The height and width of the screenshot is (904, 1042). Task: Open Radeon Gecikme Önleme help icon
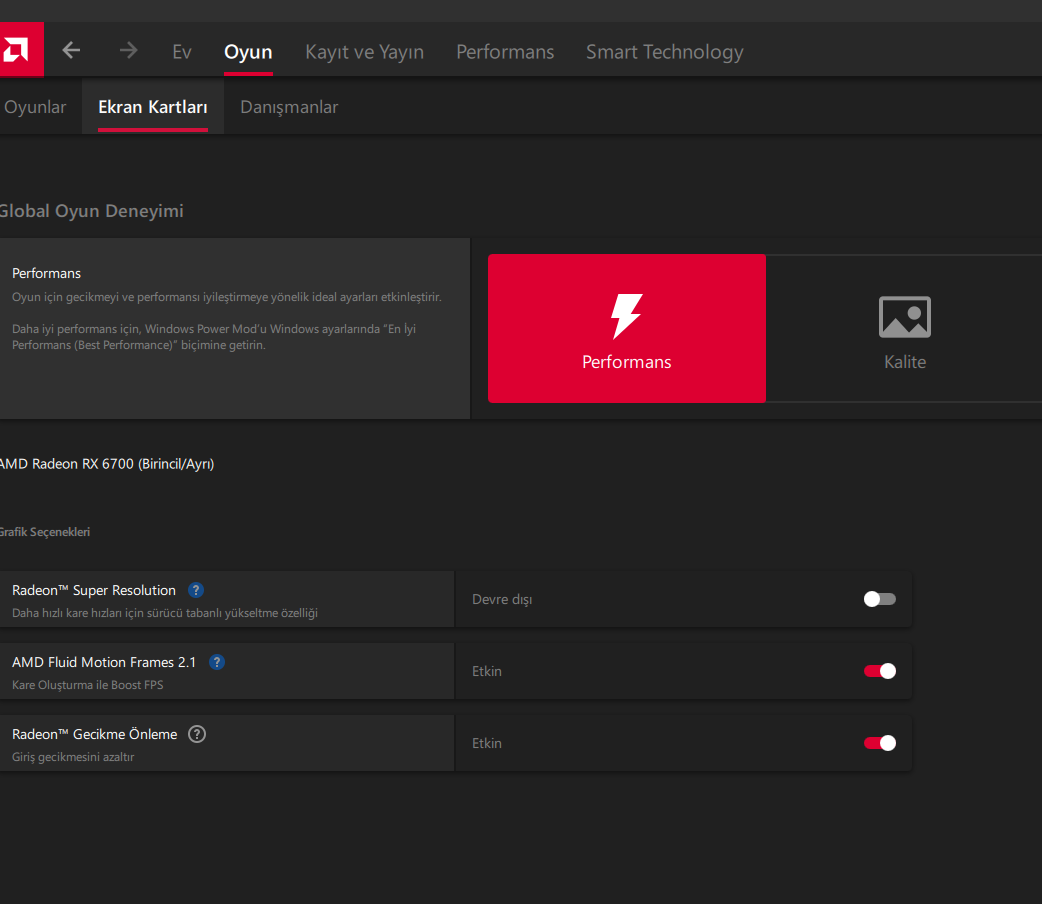pyautogui.click(x=197, y=734)
